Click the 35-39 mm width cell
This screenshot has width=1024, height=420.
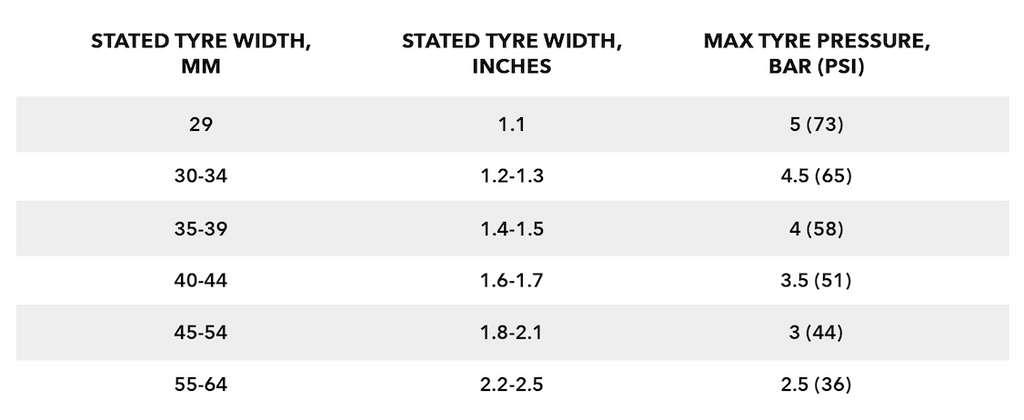200,229
